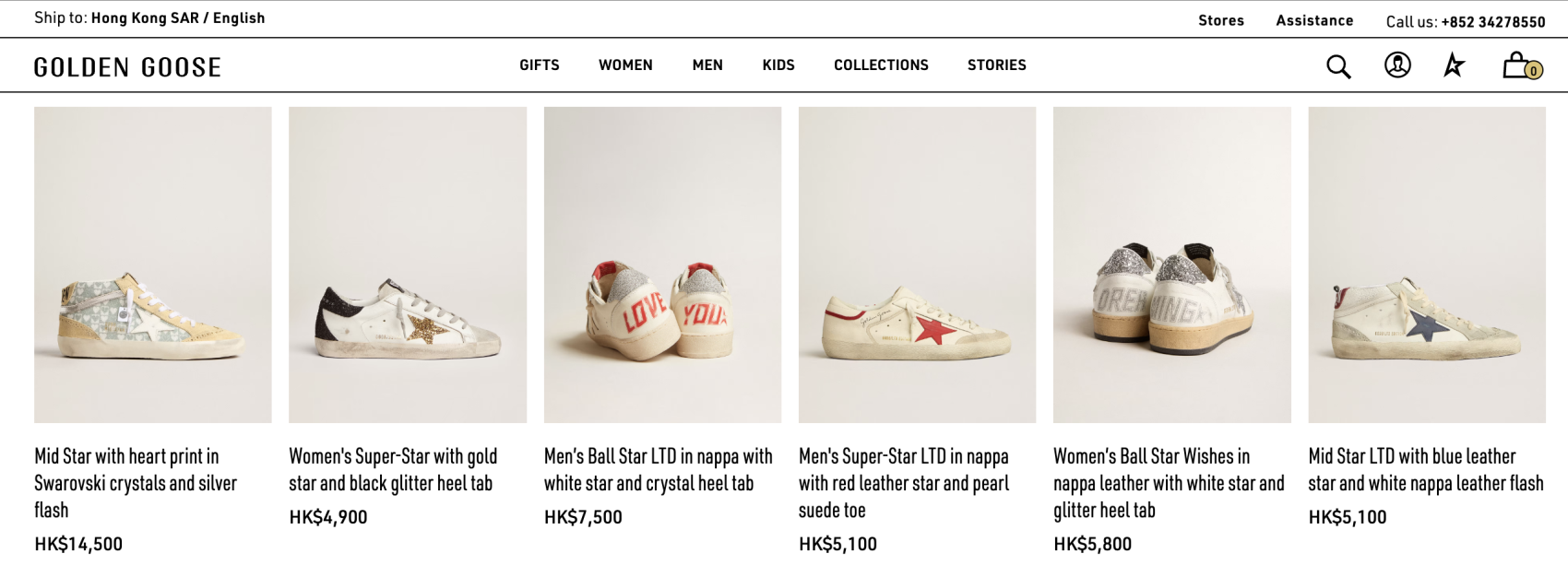Viewport: 1568px width, 577px height.
Task: Open Men's Super-Star LTD red star product title
Action: coord(904,483)
